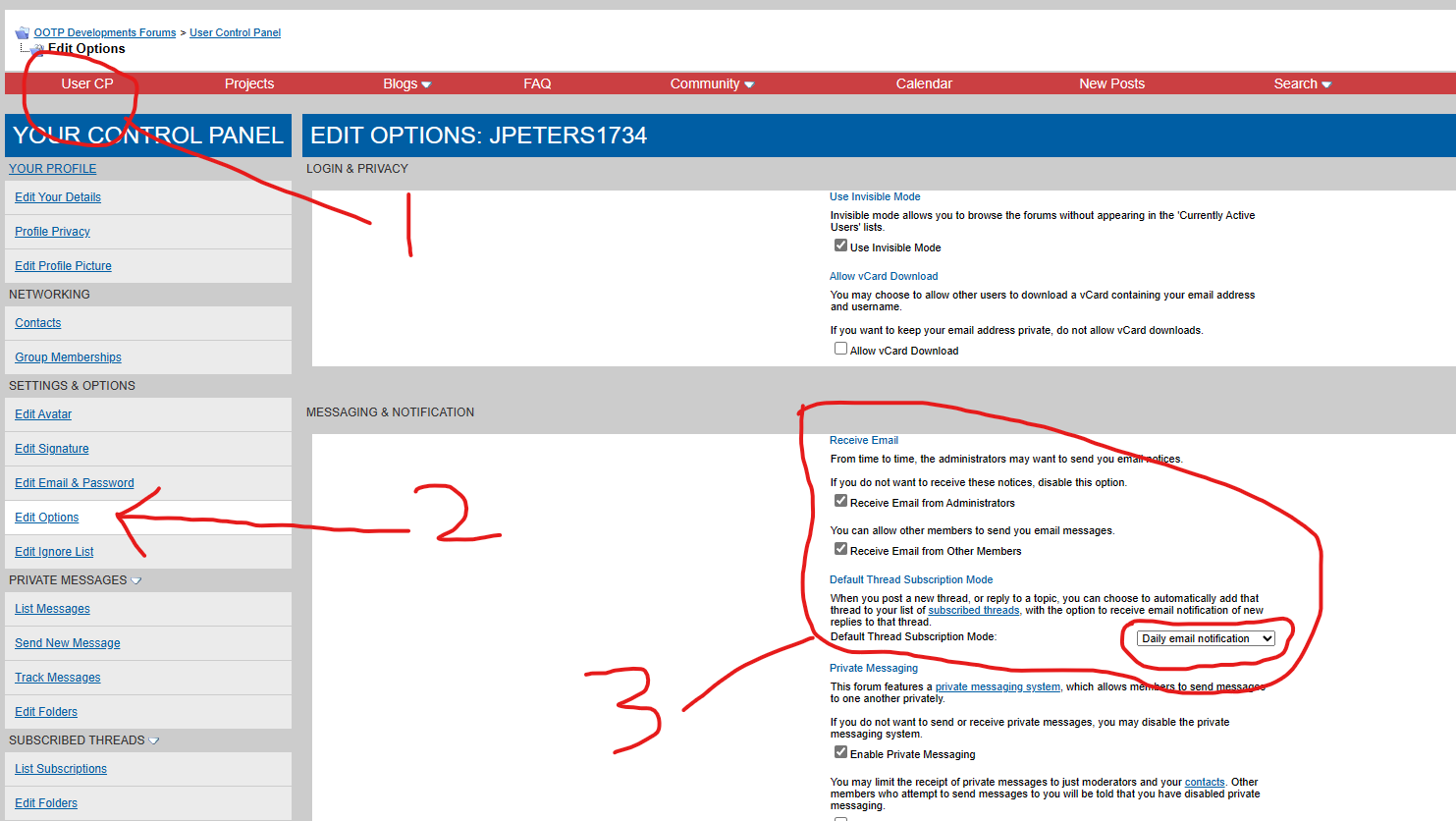Collapse the Subscribed Threads section arrow

pos(154,740)
